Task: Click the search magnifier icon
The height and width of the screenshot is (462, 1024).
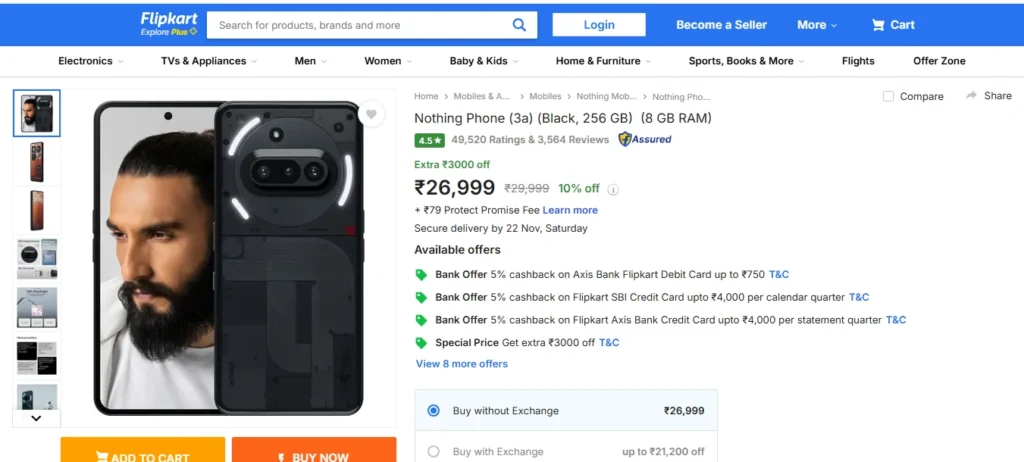Action: [519, 25]
